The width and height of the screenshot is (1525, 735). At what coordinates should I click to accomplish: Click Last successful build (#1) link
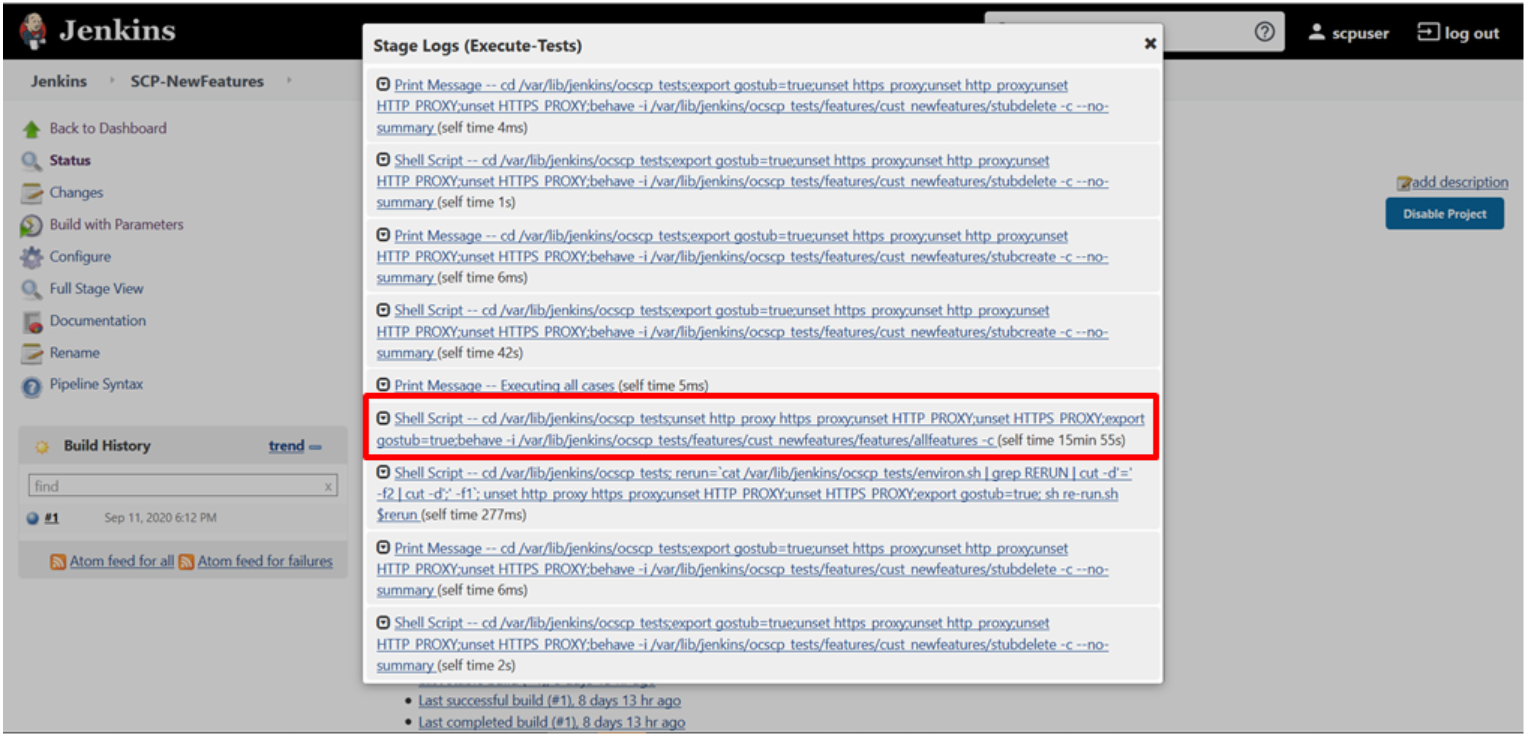pos(550,701)
